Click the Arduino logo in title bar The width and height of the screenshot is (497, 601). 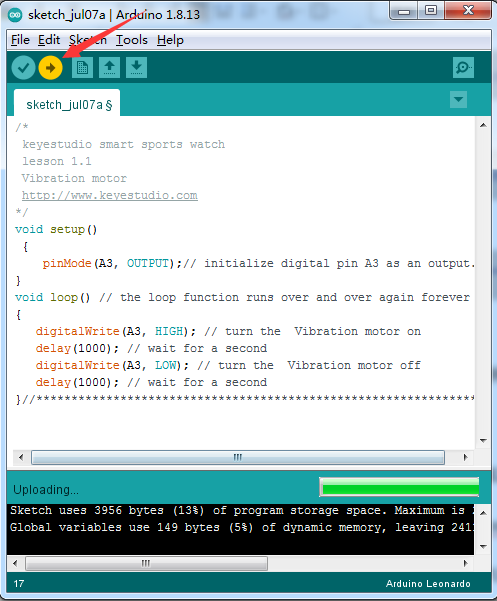(15, 15)
